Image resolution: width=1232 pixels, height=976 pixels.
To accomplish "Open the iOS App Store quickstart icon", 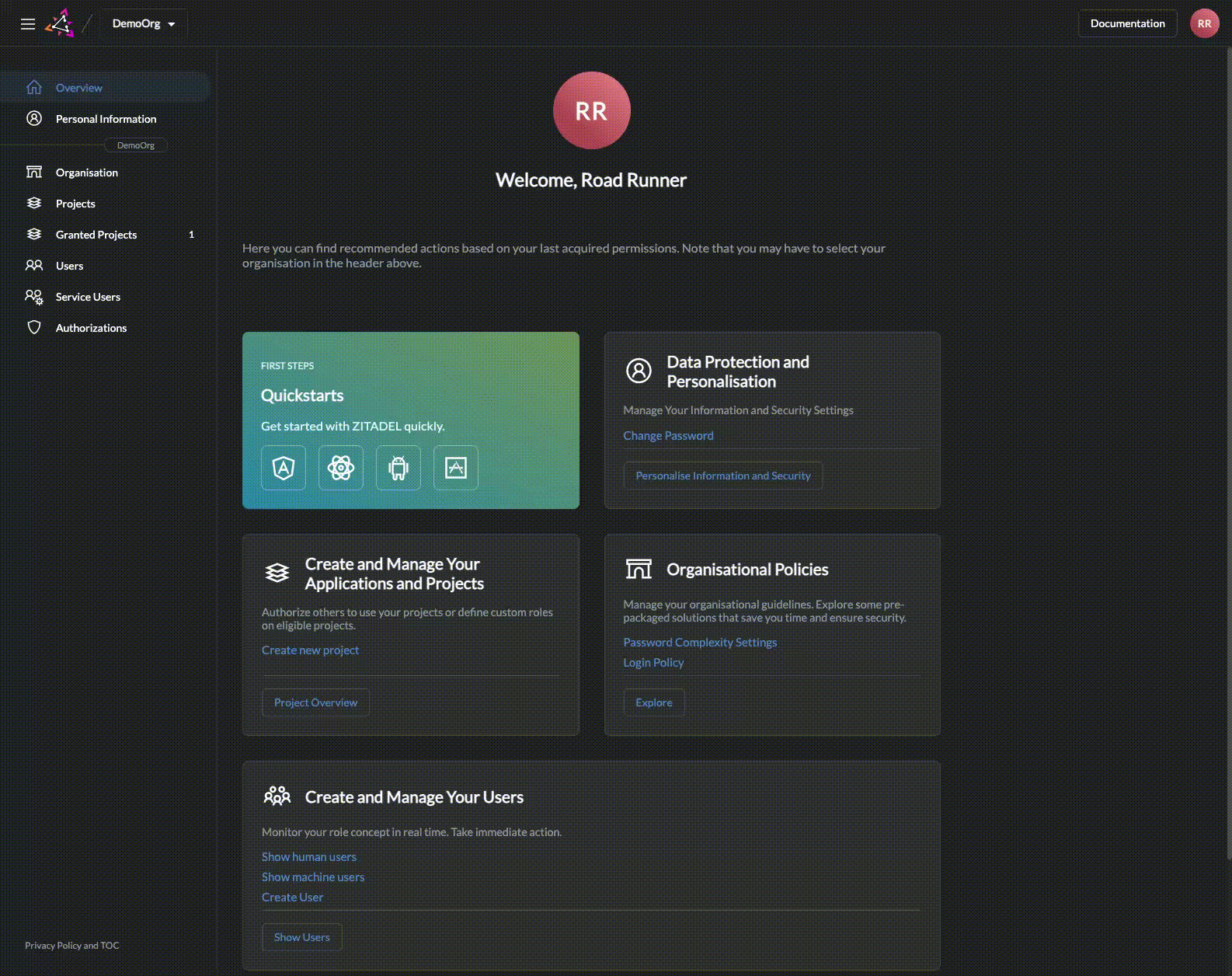I will [x=456, y=468].
